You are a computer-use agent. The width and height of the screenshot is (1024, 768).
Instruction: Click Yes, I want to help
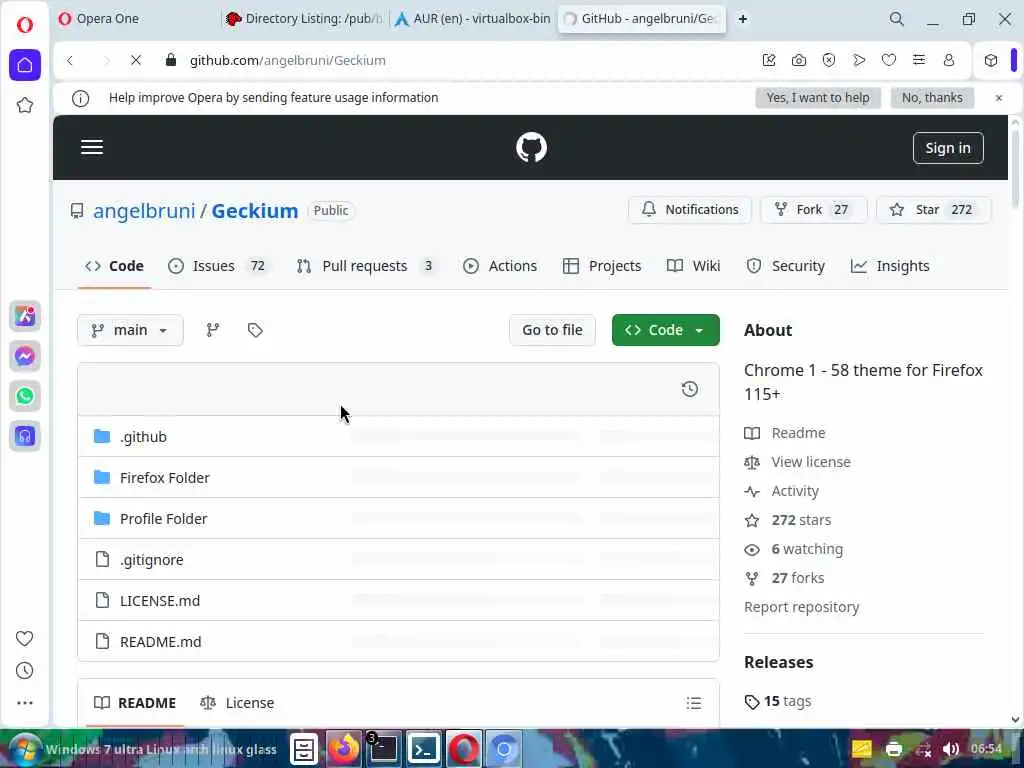pyautogui.click(x=818, y=97)
